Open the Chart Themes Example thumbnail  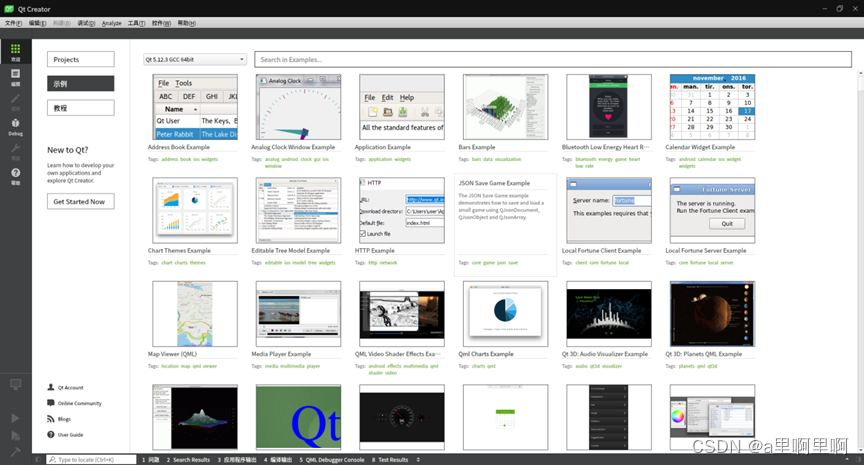[195, 210]
